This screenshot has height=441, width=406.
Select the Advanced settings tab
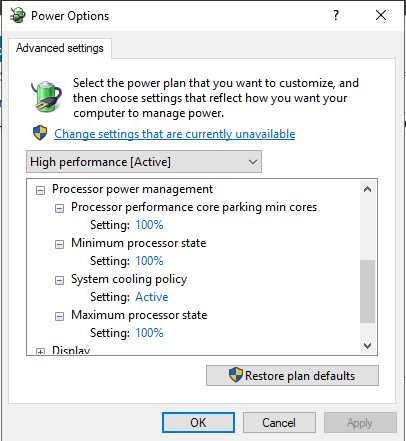(x=60, y=48)
